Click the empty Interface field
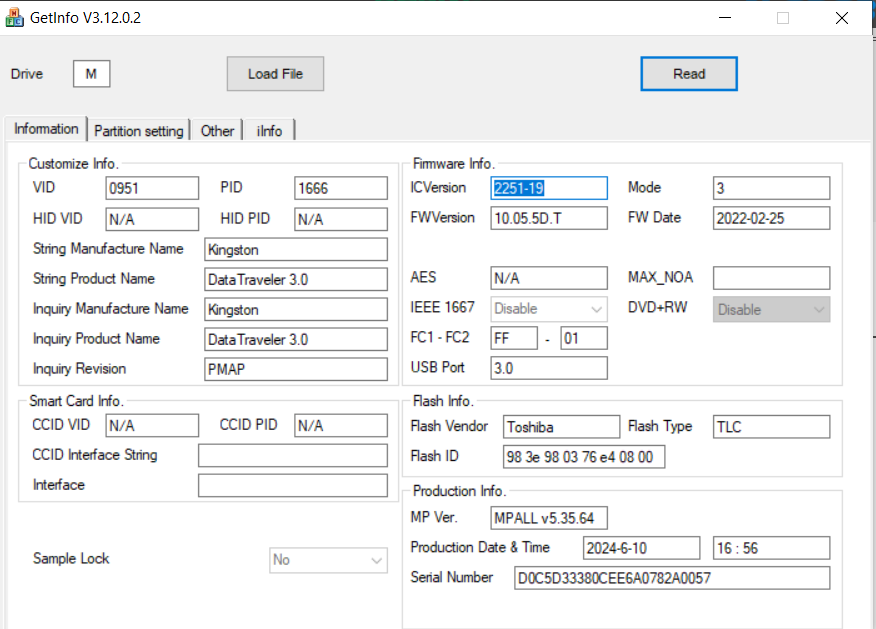Screen dimensions: 876x629 [x=293, y=485]
